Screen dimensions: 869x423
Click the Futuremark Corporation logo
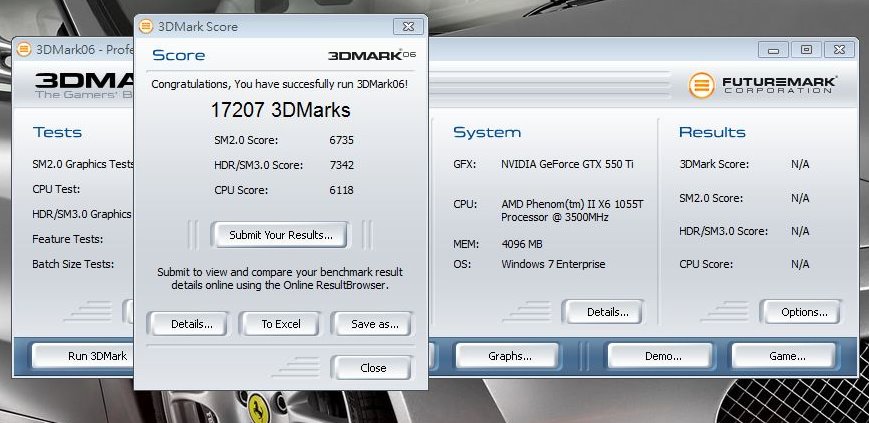point(763,85)
